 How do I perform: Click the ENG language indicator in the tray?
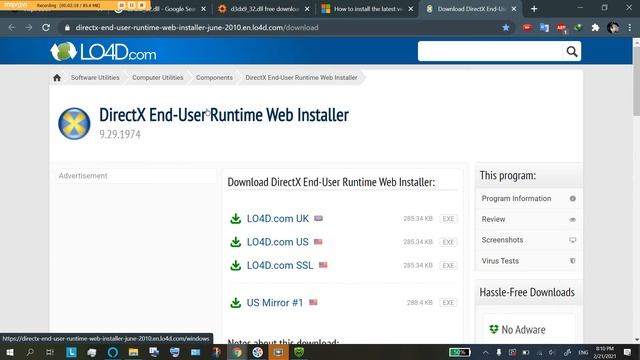583,352
